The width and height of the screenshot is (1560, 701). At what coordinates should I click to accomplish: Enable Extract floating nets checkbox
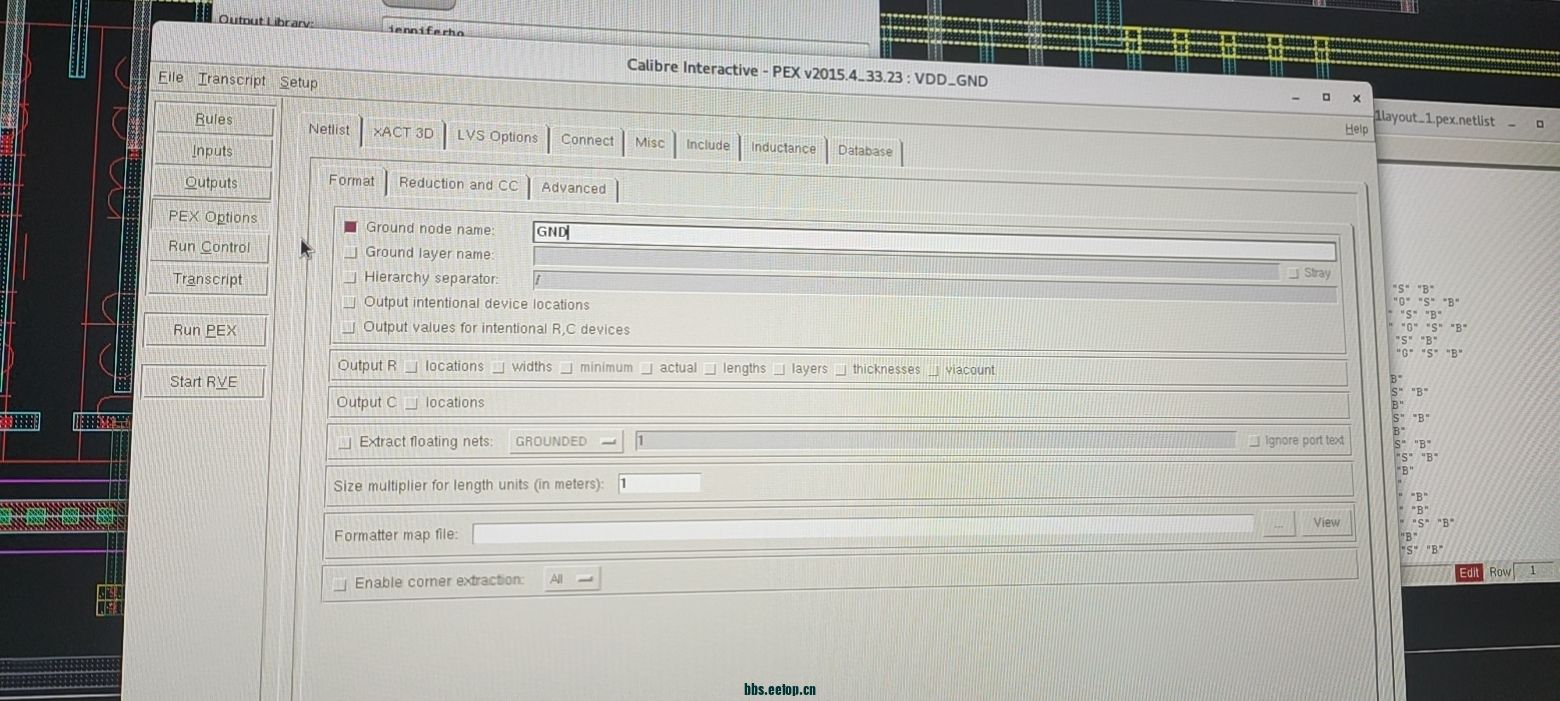pos(345,442)
